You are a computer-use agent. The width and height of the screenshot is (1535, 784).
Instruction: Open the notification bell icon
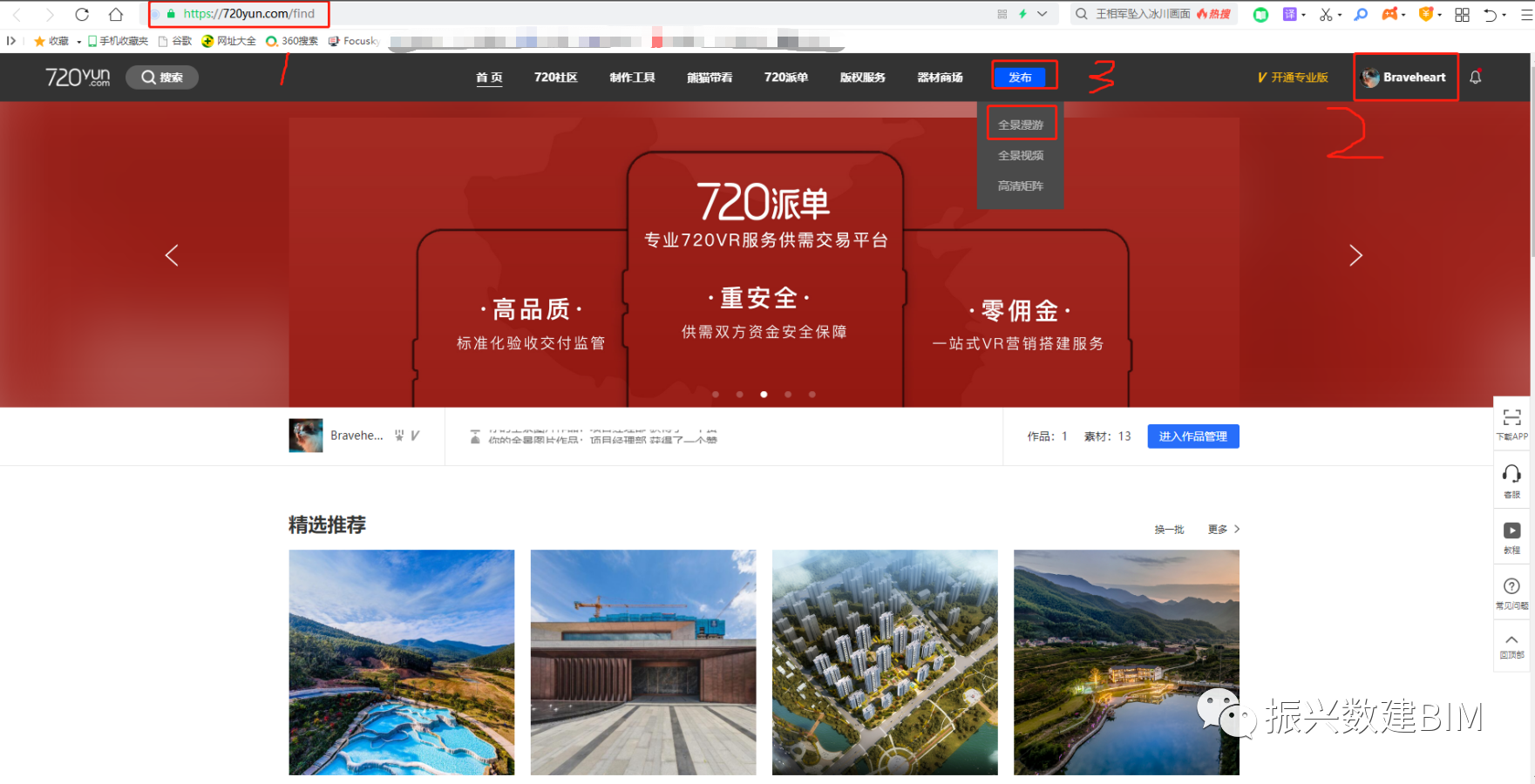[1475, 77]
